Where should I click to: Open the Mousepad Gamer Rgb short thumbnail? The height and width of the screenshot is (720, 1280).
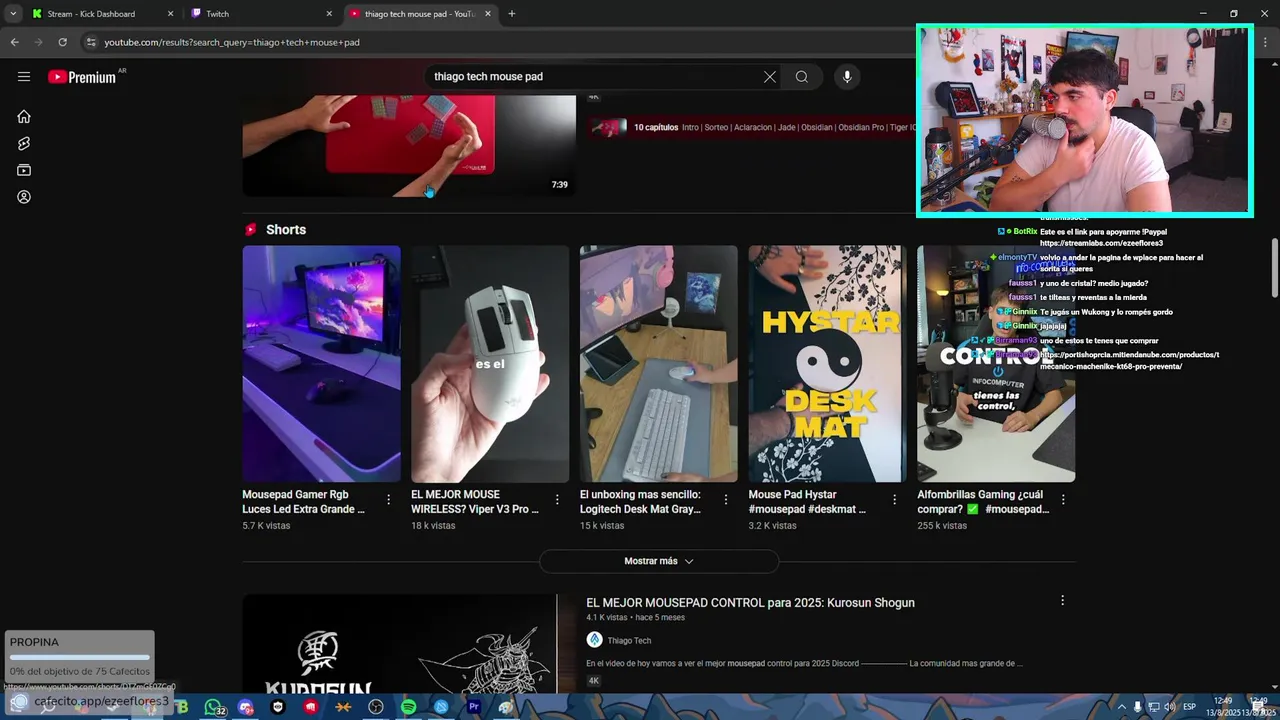(321, 364)
